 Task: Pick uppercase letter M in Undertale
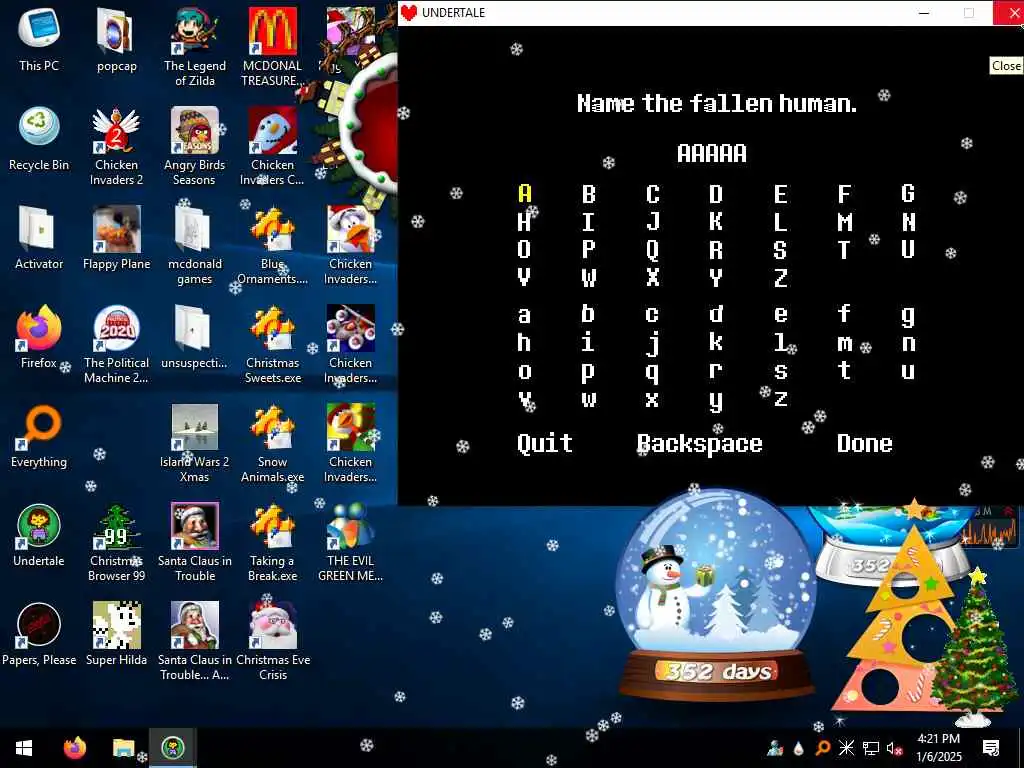[x=844, y=221]
